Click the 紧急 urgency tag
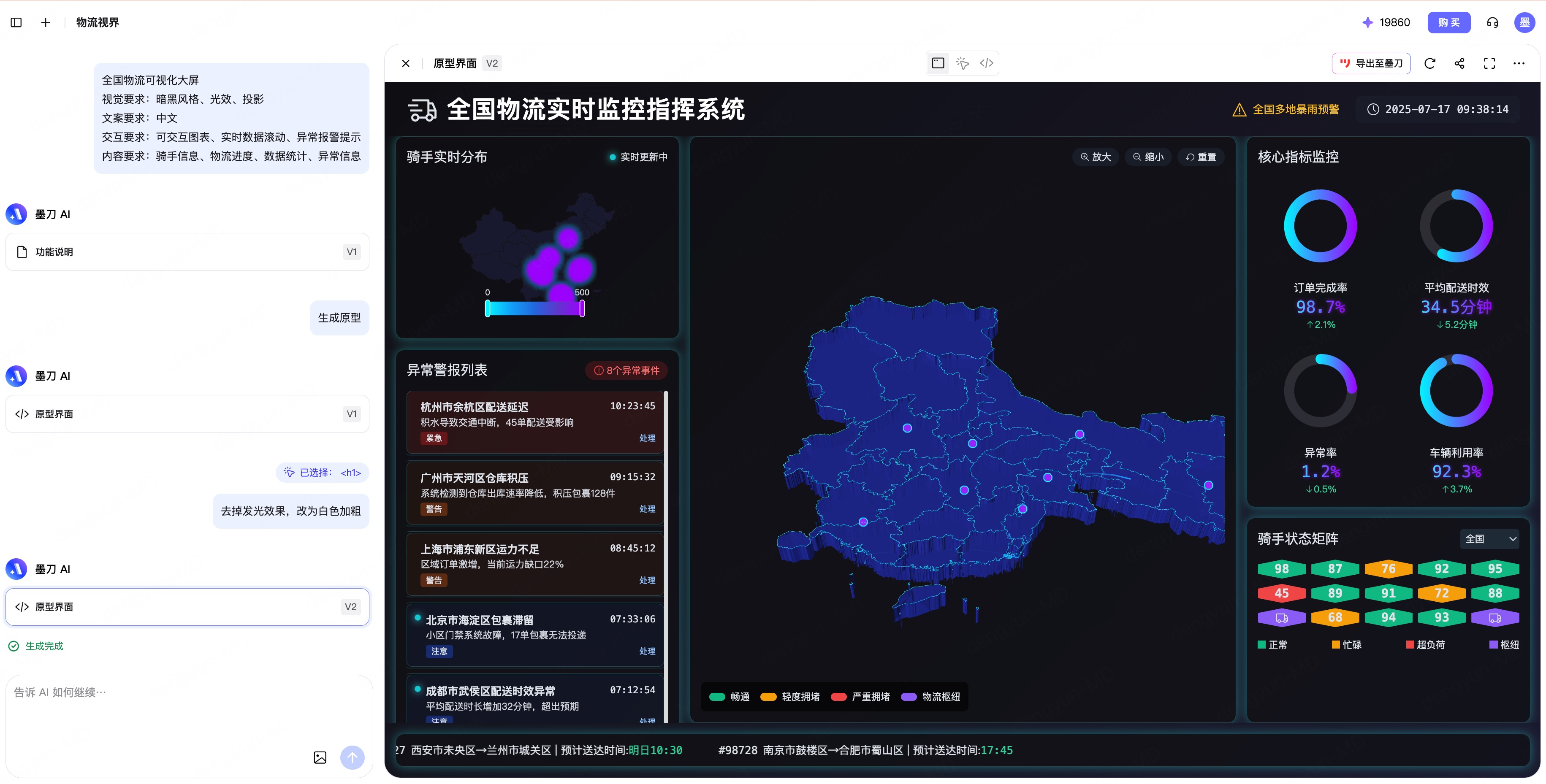This screenshot has height=784, width=1546. click(434, 438)
